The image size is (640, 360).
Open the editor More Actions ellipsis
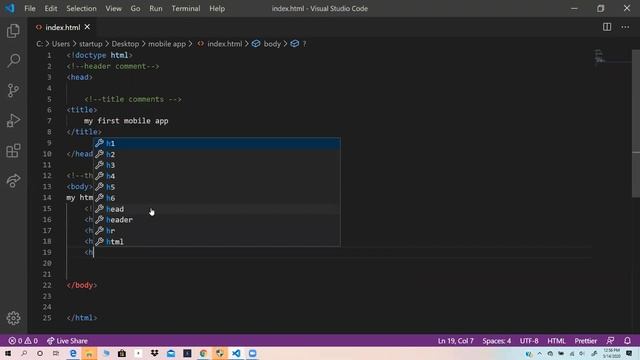(x=625, y=27)
